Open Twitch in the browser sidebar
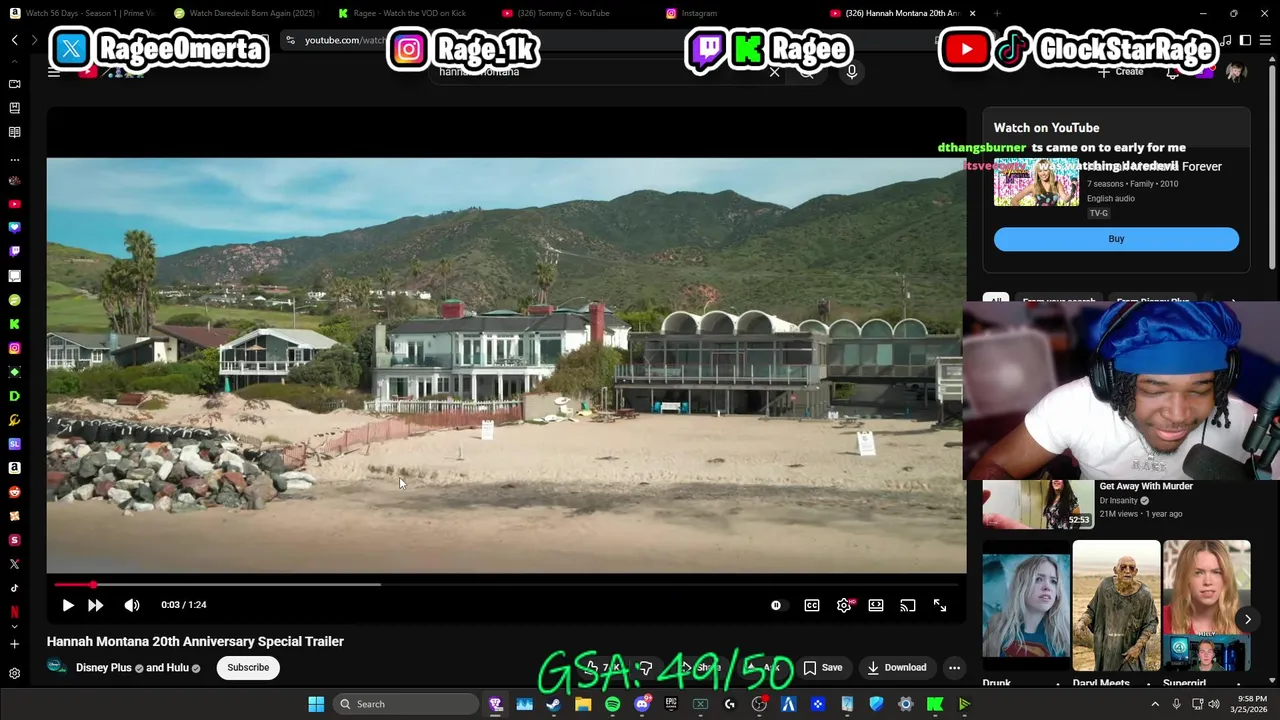The width and height of the screenshot is (1280, 720). click(14, 252)
